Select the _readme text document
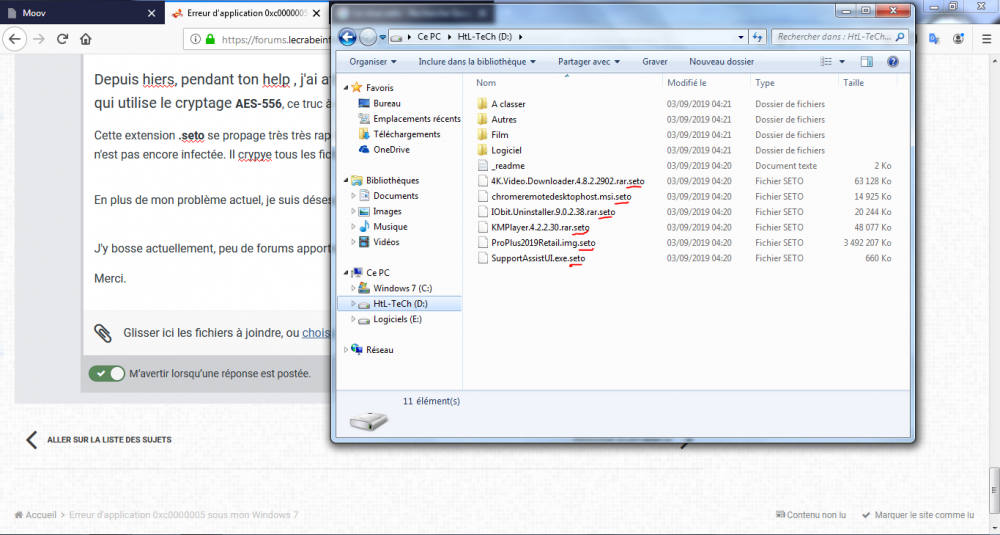Viewport: 1000px width, 535px height. click(508, 166)
